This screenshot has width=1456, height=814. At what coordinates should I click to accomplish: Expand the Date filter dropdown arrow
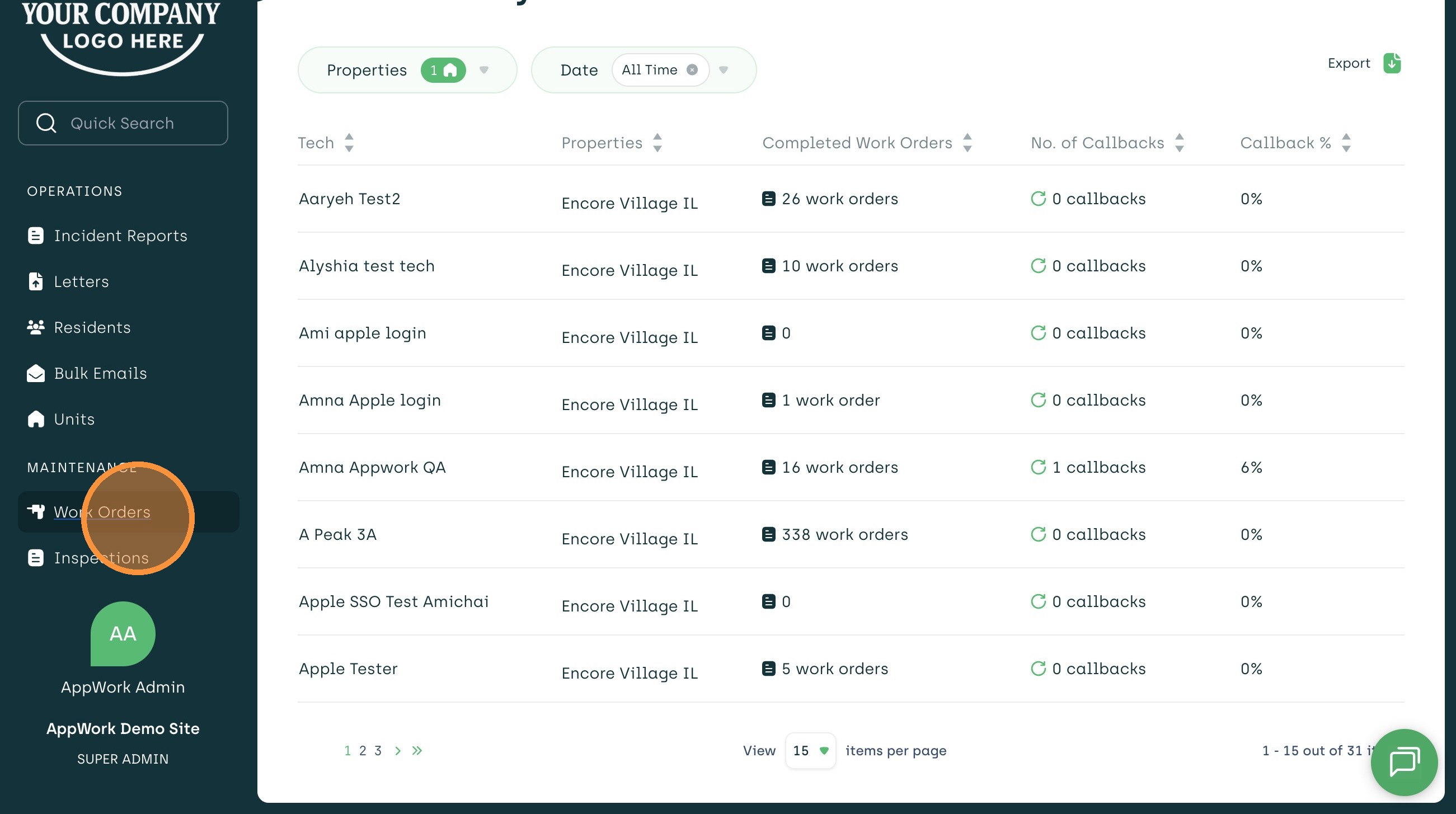[x=724, y=70]
